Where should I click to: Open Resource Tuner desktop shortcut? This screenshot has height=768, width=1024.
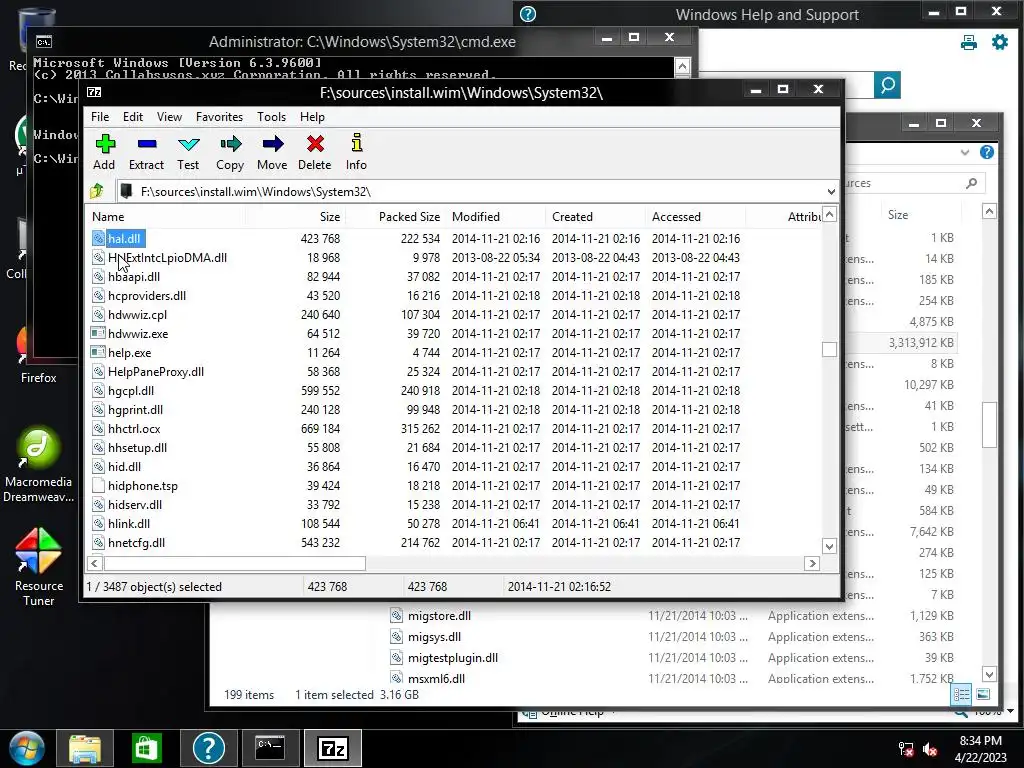click(x=39, y=568)
